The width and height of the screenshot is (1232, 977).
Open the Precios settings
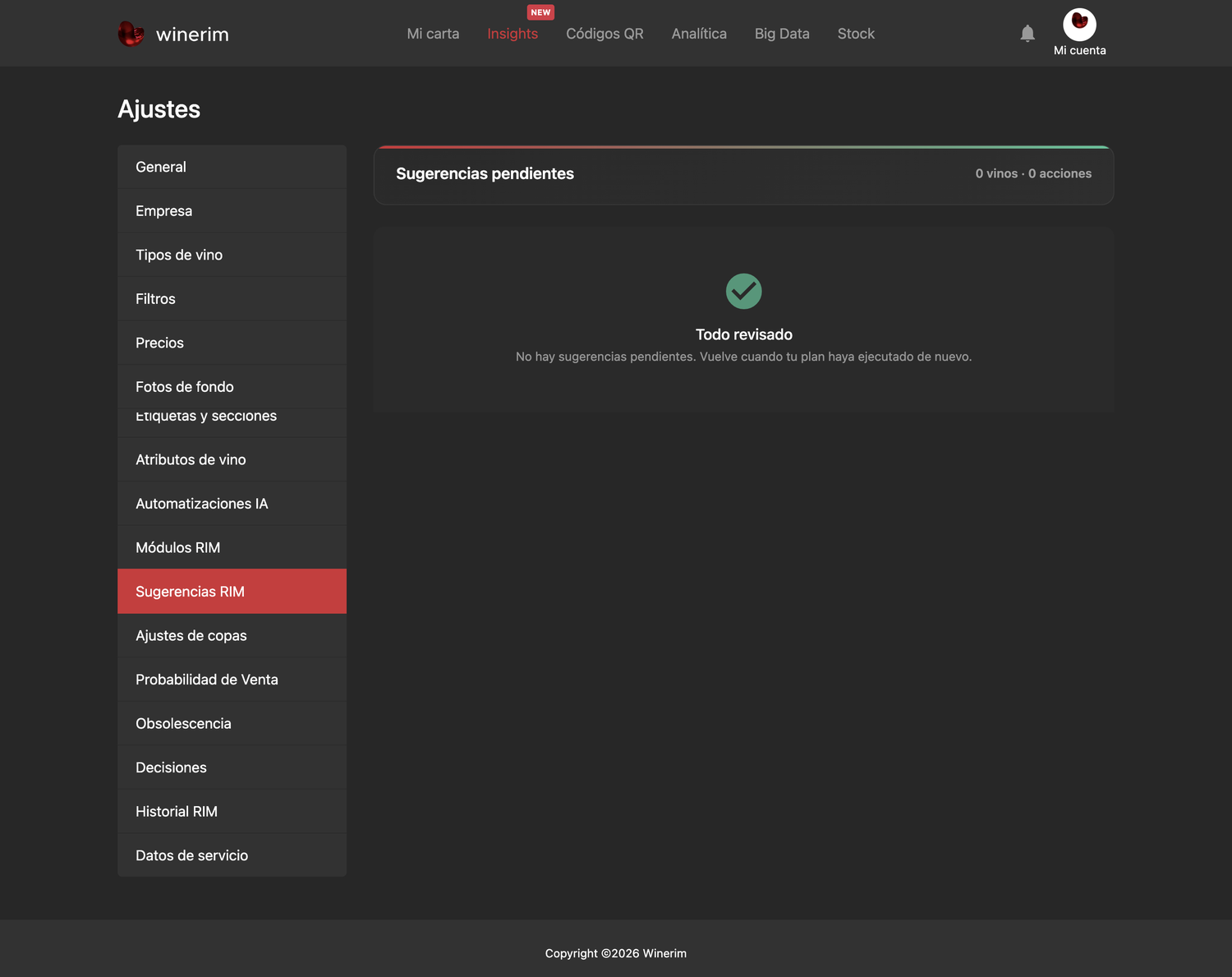[x=232, y=343]
